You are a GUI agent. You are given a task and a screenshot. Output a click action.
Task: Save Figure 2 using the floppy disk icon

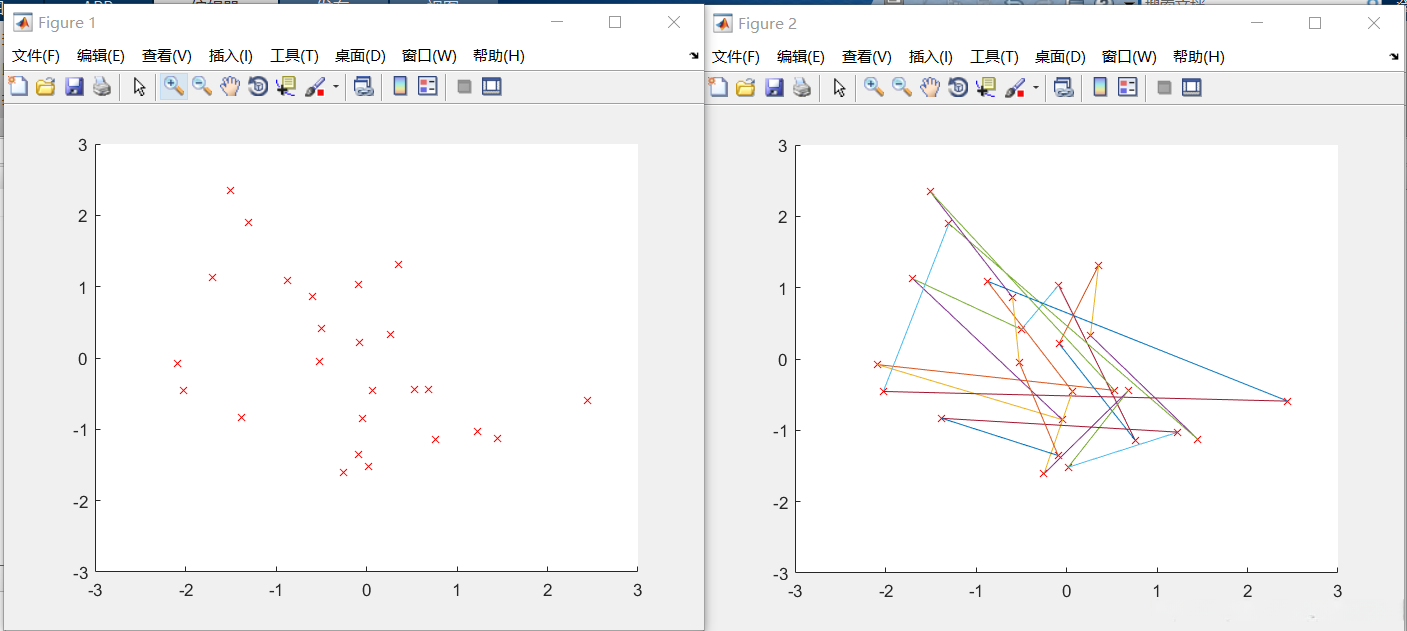click(774, 88)
